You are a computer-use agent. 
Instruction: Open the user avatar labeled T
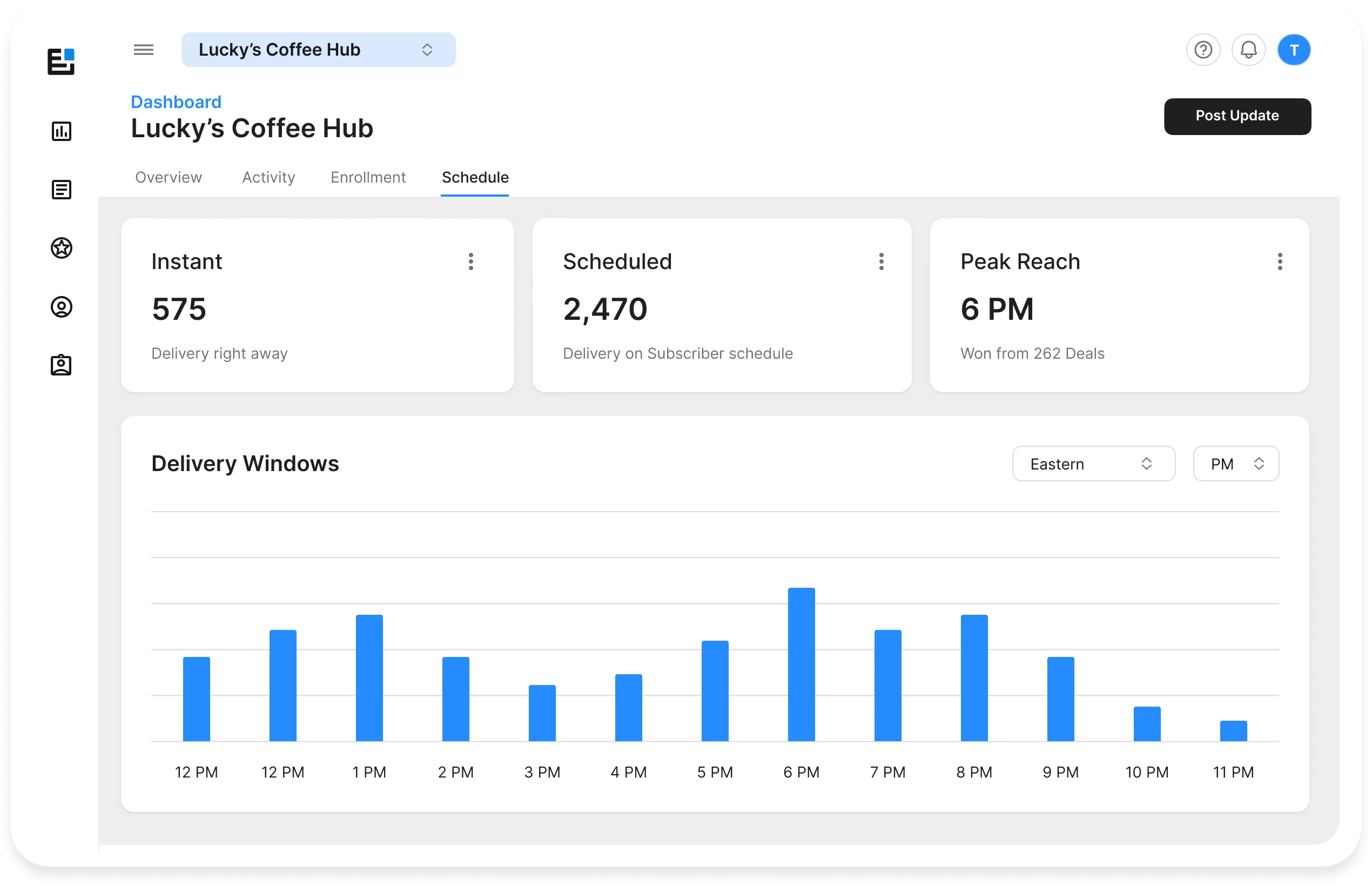click(1293, 50)
